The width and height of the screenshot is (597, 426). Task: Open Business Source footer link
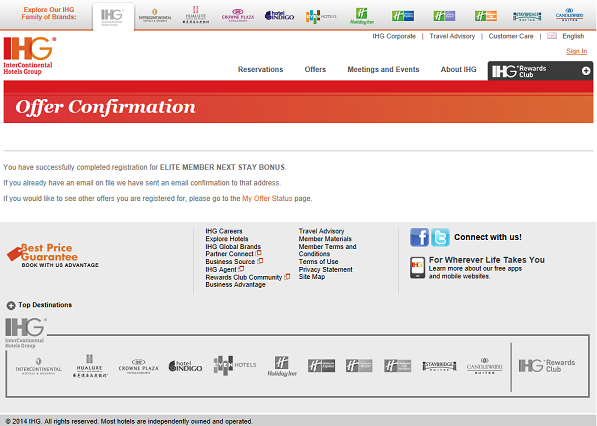pyautogui.click(x=230, y=262)
